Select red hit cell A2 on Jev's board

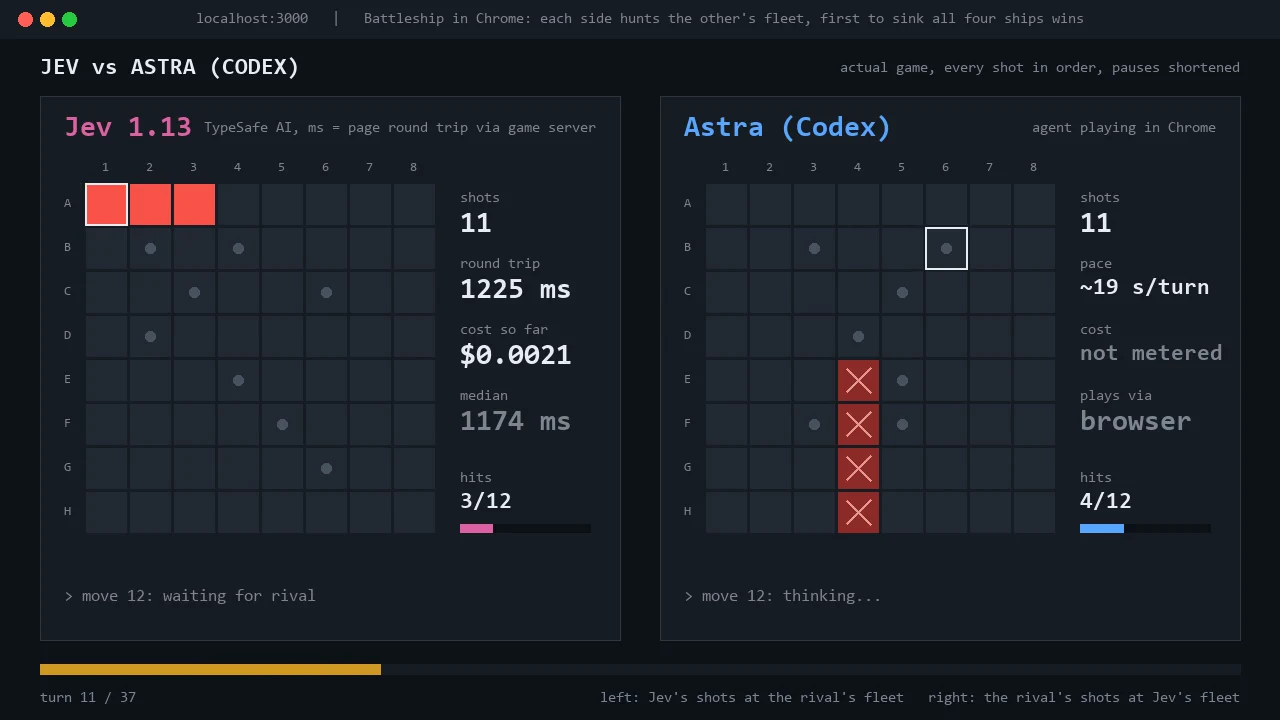click(150, 204)
